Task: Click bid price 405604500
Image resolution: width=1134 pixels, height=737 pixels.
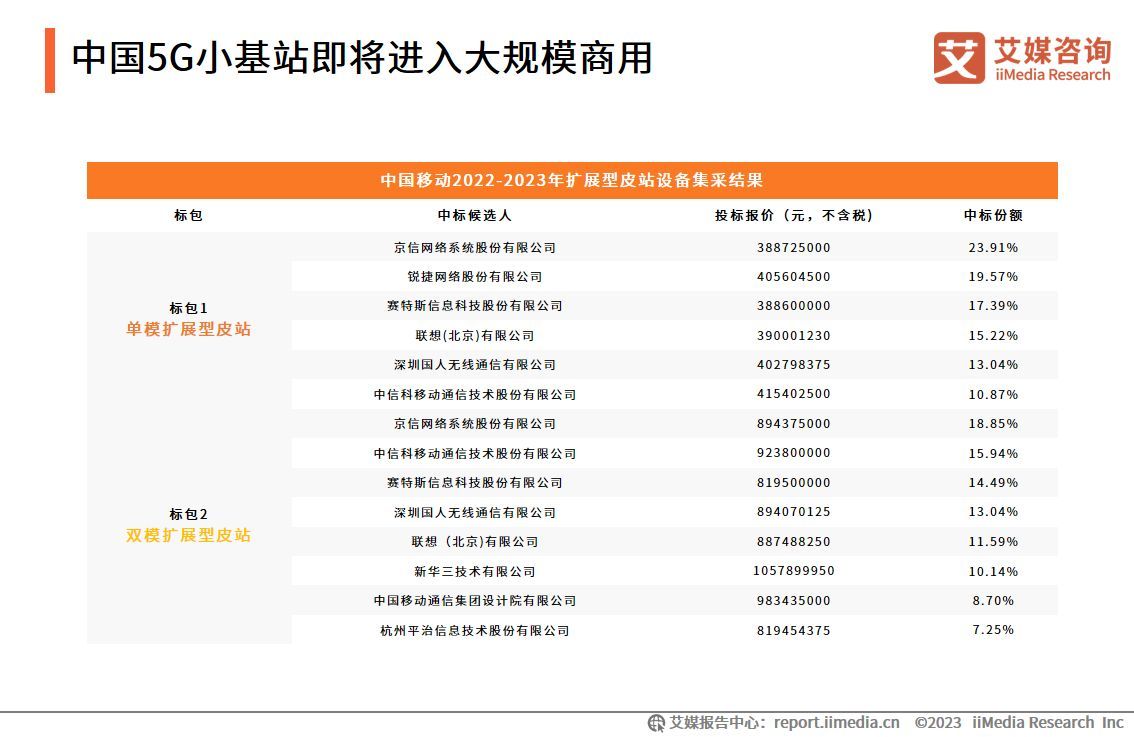Action: (794, 276)
